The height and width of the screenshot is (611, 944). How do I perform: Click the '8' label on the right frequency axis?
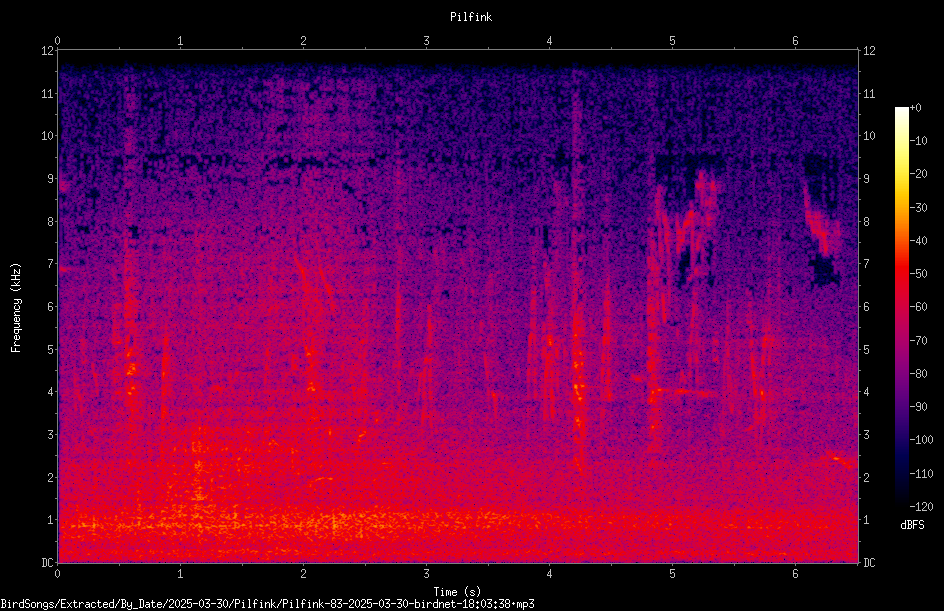(x=866, y=222)
